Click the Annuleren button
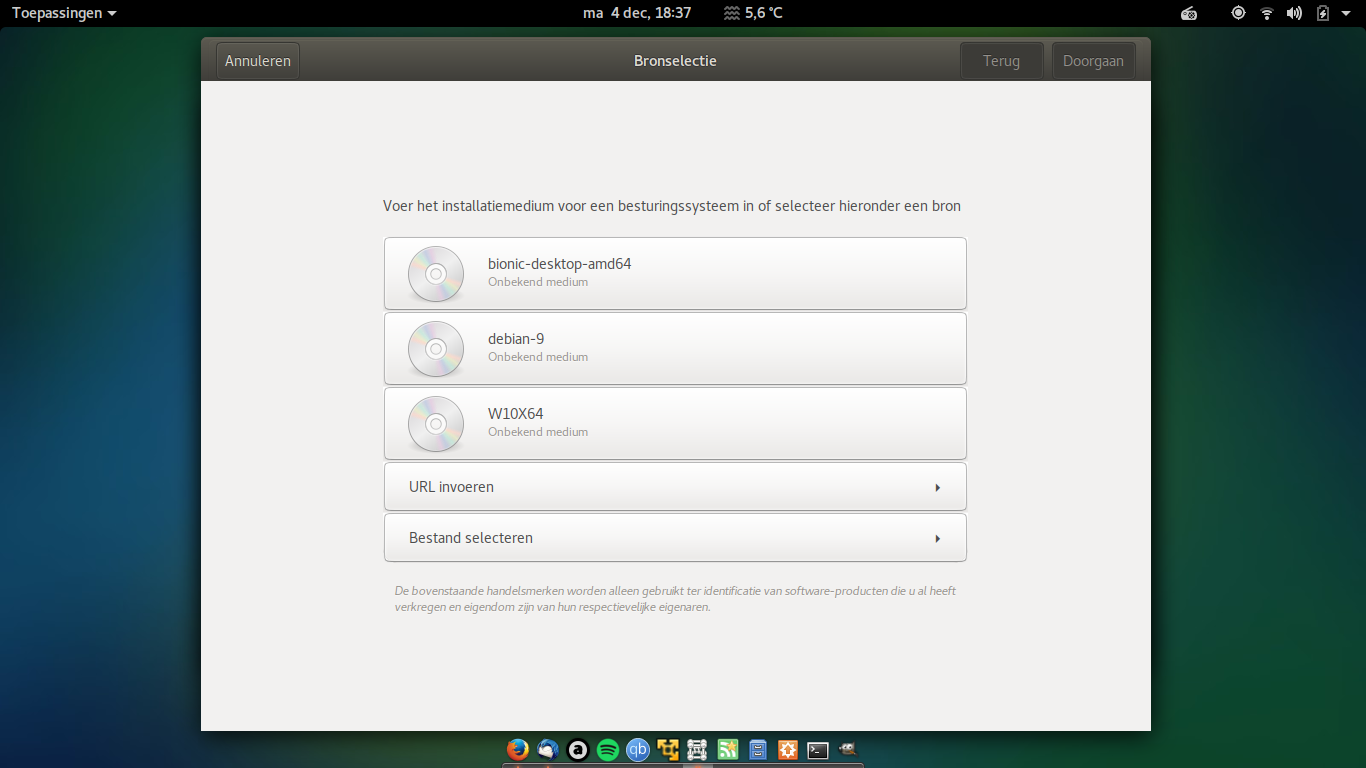 click(x=258, y=60)
